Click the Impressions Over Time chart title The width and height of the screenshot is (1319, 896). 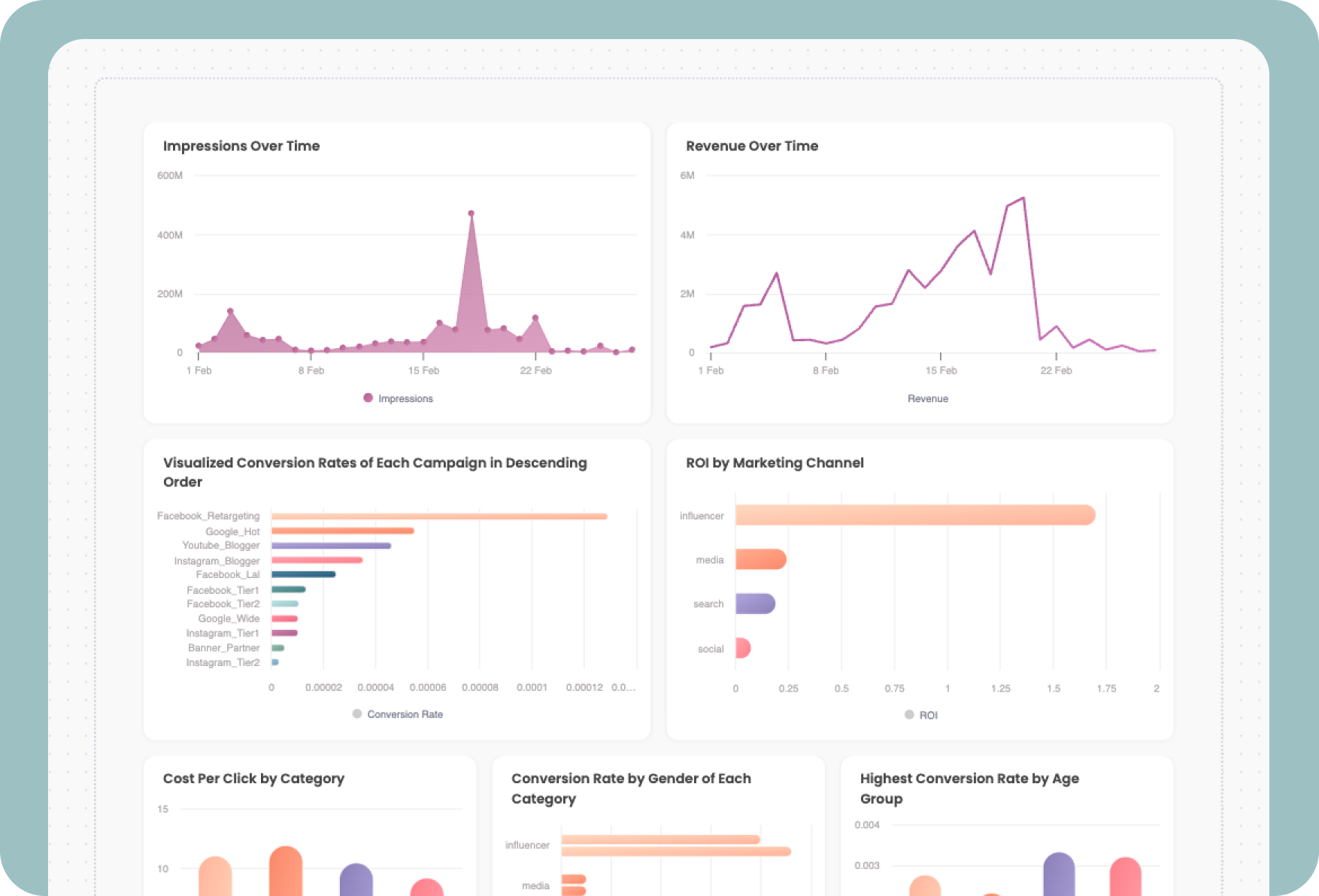(241, 146)
